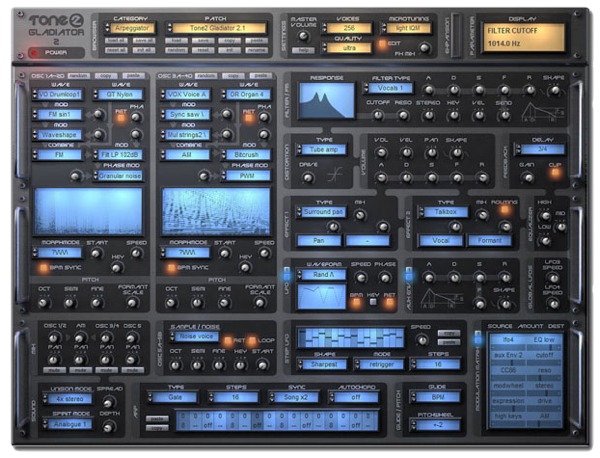Toggle microtuning EDIT button
Viewport: 600px width, 458px height.
(x=382, y=44)
